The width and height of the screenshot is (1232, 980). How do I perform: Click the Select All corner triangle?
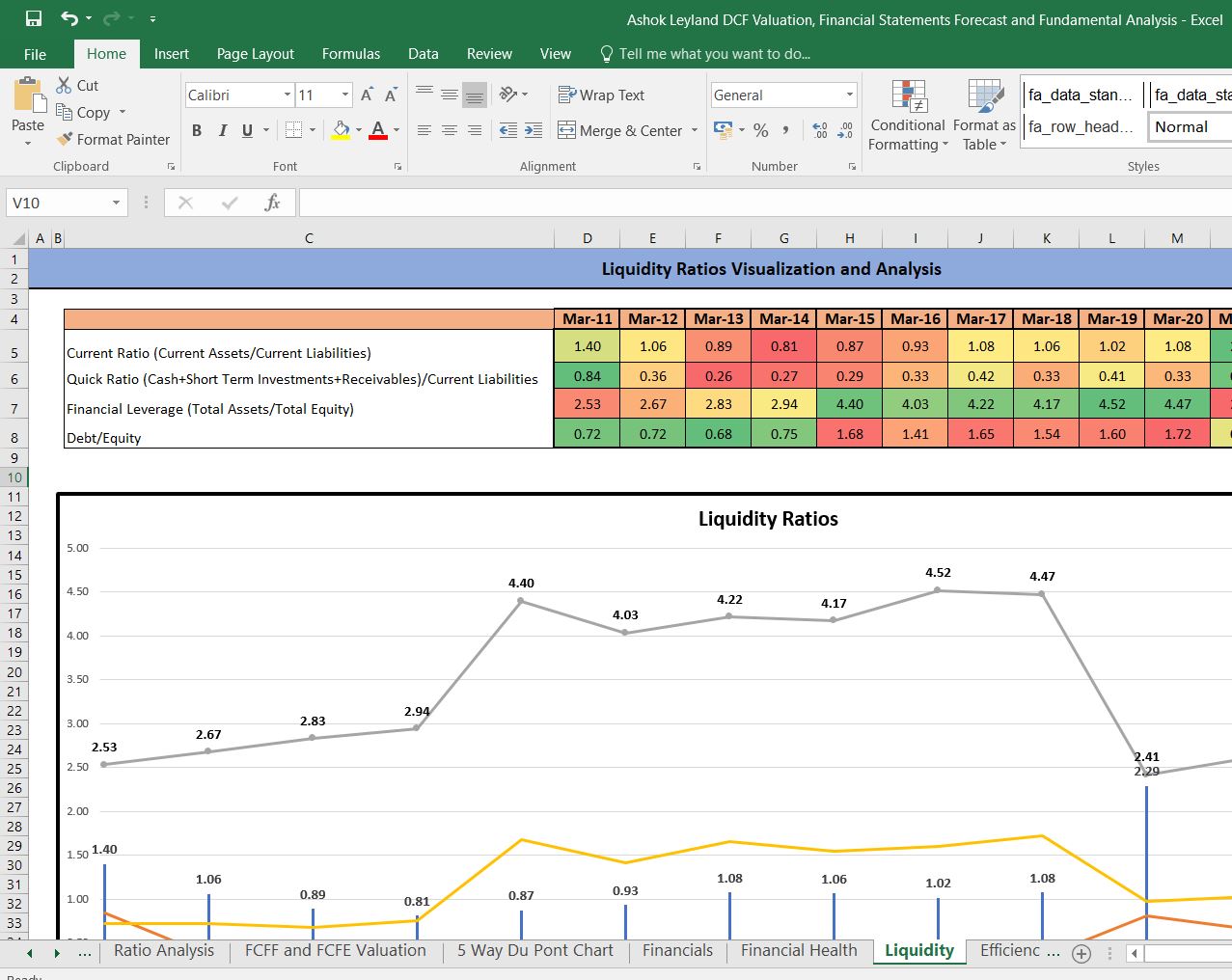click(x=19, y=238)
